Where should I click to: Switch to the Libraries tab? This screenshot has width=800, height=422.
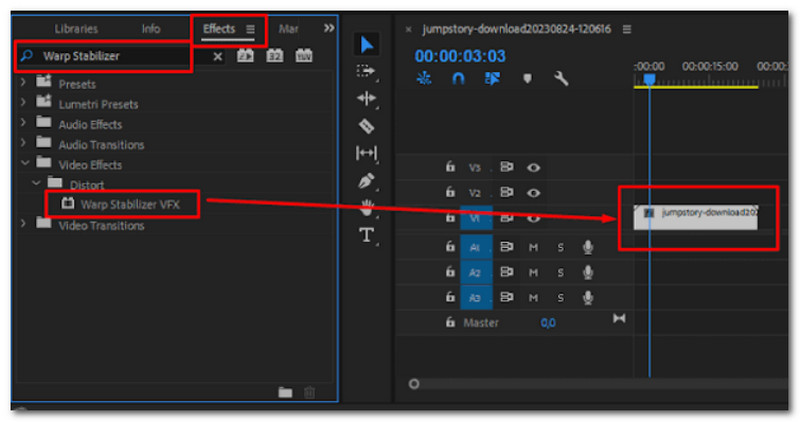76,29
